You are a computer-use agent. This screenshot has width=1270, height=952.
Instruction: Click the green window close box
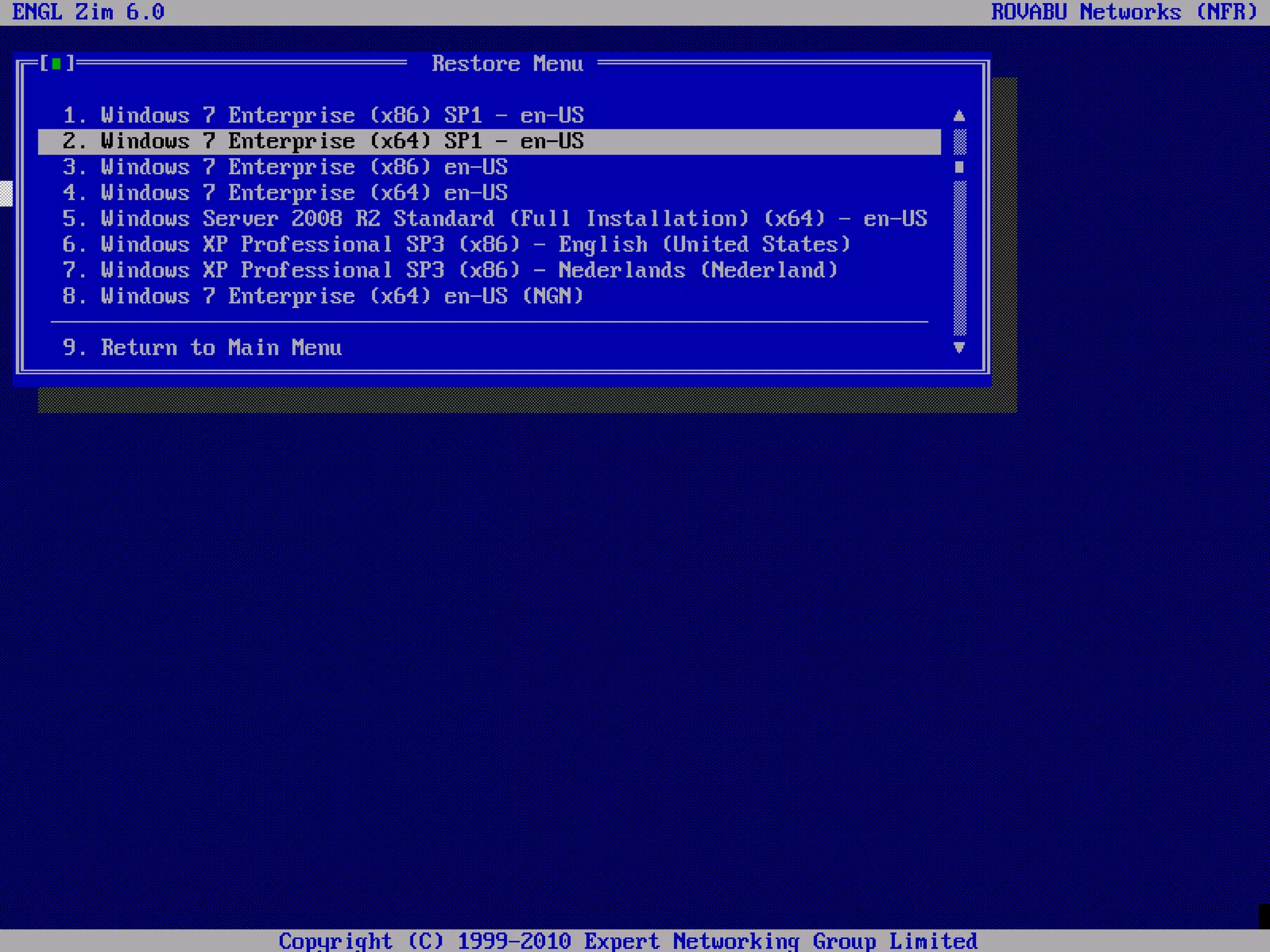click(56, 64)
